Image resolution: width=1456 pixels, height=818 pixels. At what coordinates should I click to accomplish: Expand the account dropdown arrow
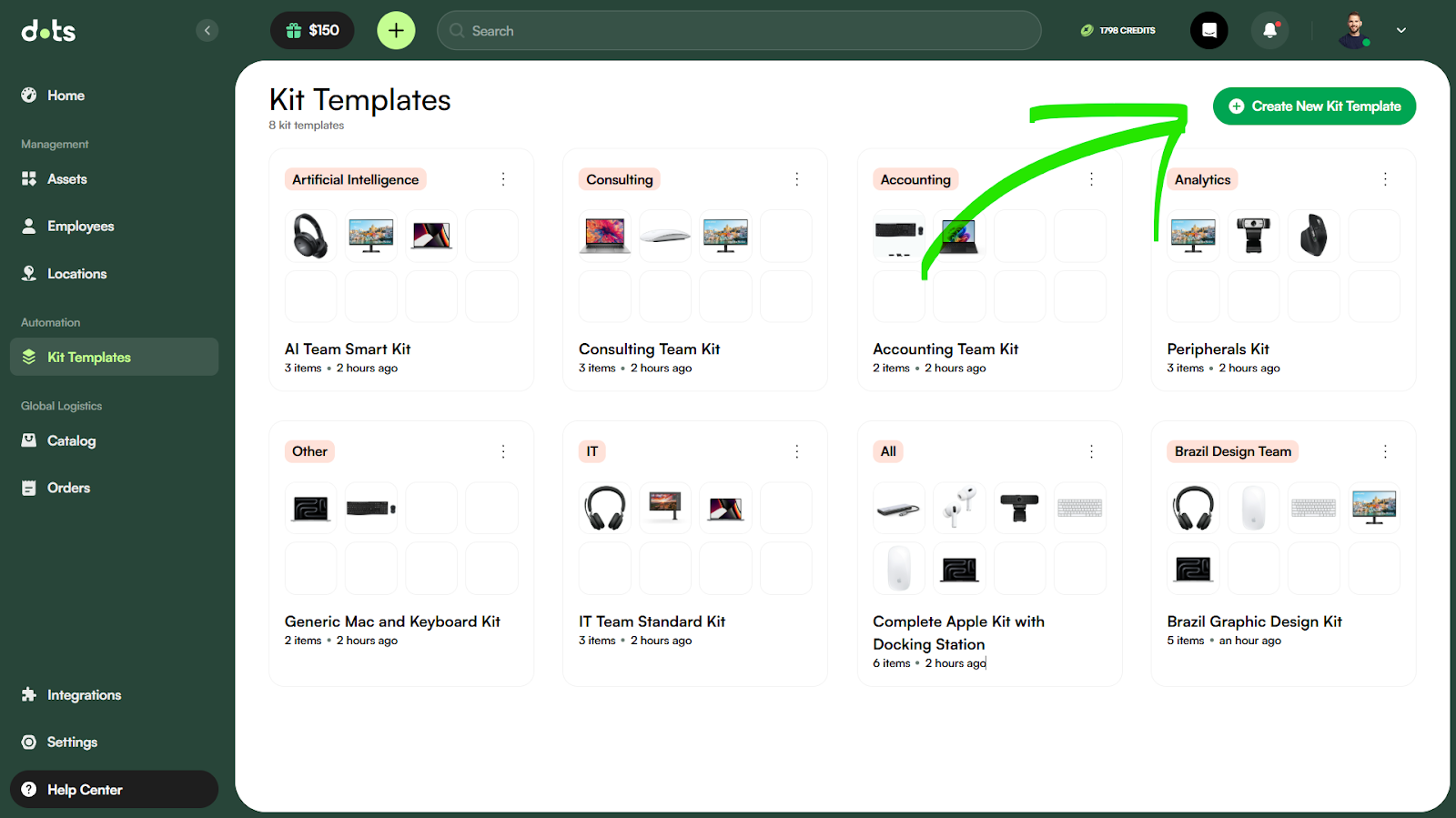(x=1401, y=30)
